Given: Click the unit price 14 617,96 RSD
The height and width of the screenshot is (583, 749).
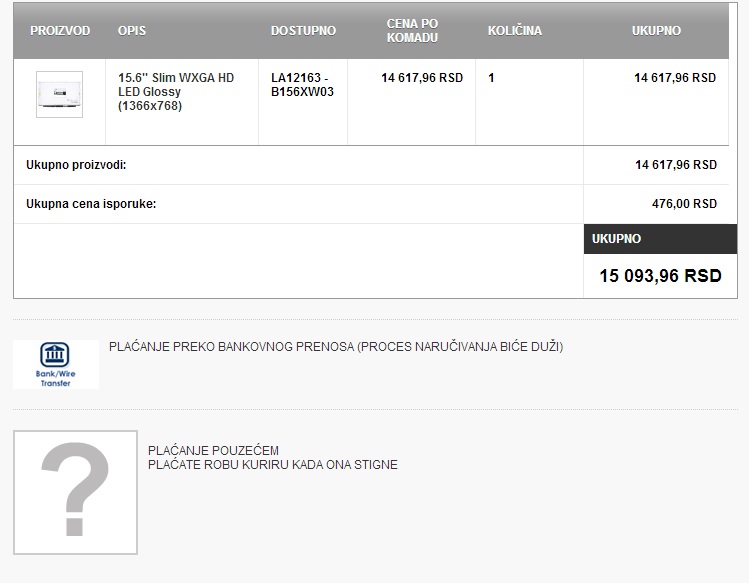Looking at the screenshot, I should (x=422, y=78).
